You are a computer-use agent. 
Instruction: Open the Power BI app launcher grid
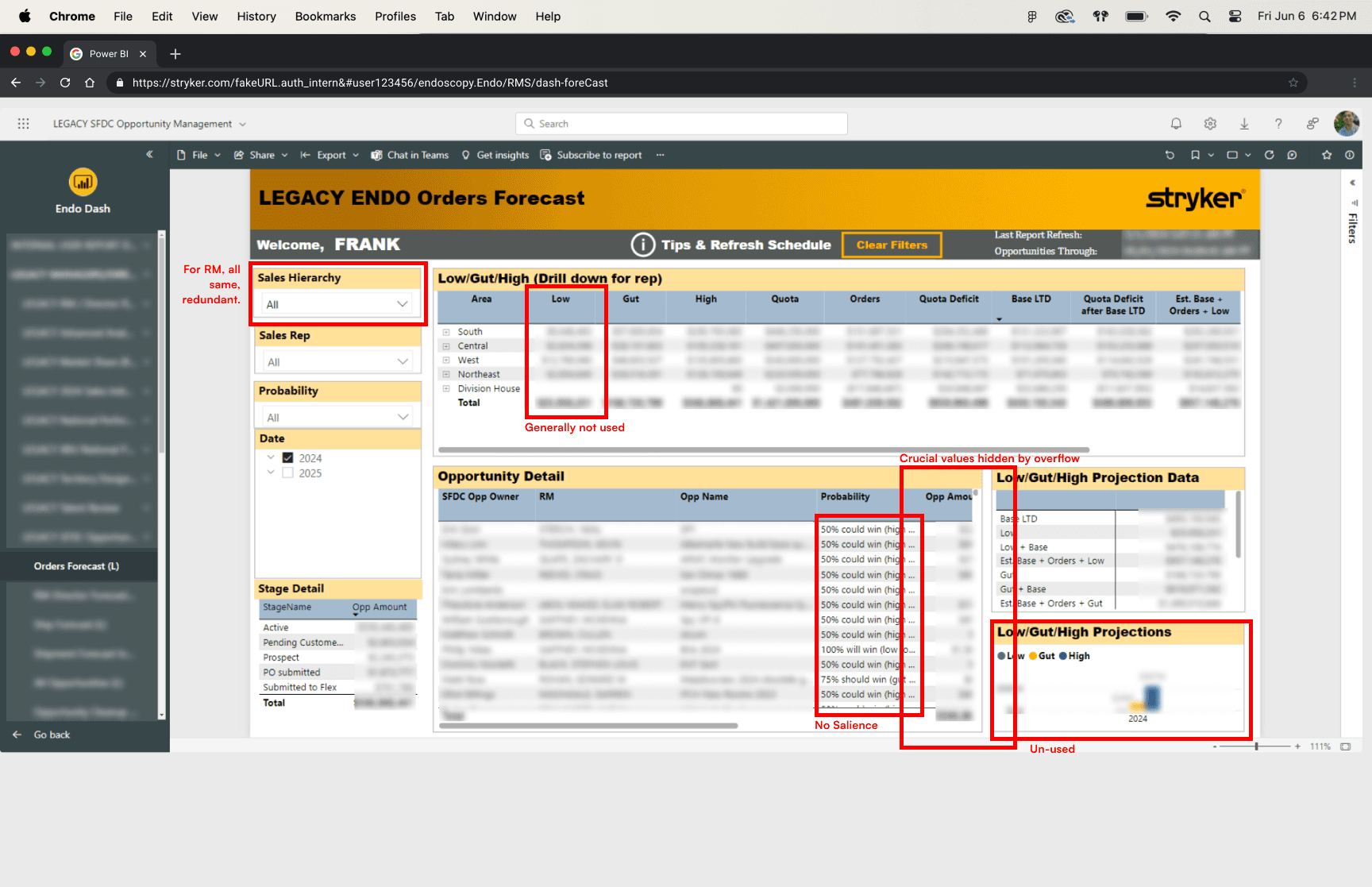(23, 124)
